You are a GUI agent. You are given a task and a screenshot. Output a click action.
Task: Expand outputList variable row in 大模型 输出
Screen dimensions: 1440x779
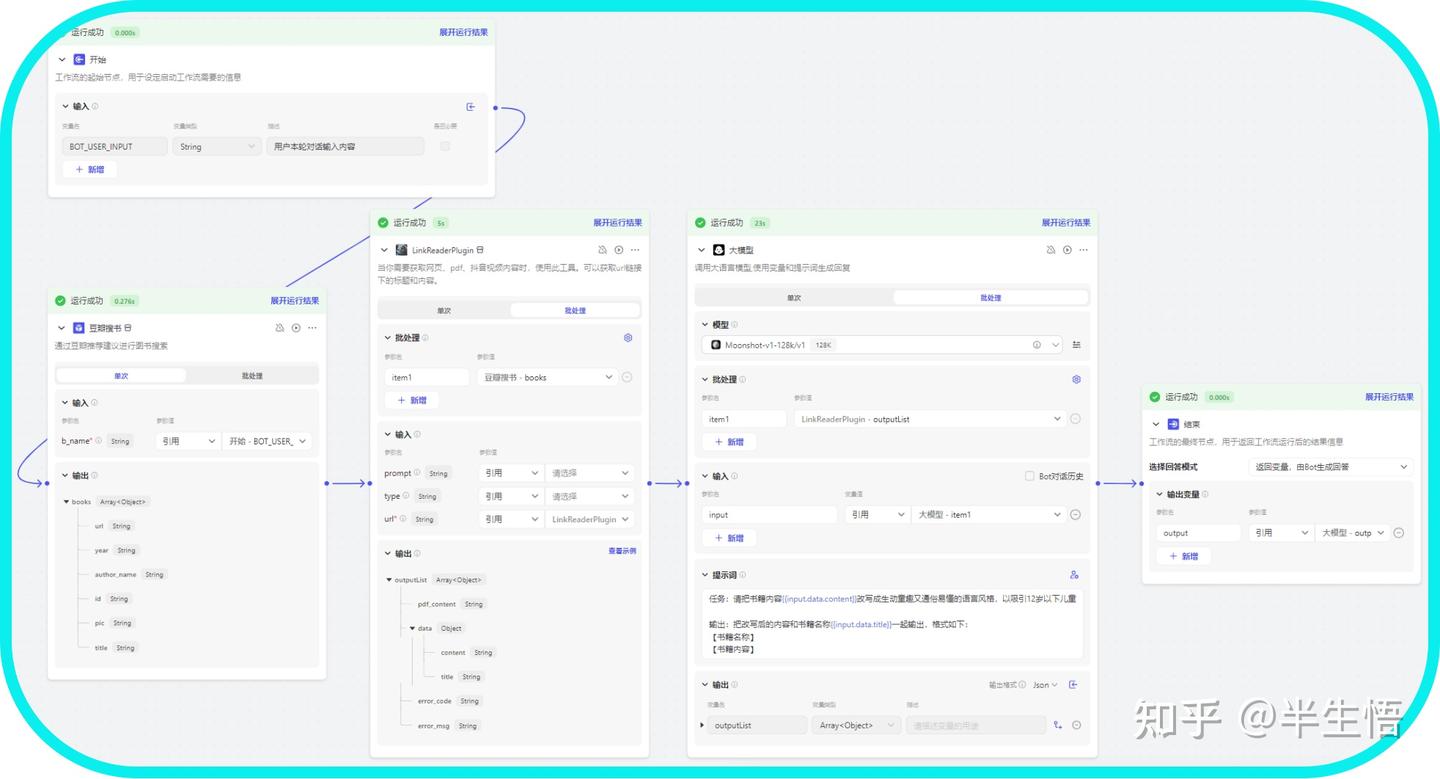701,725
